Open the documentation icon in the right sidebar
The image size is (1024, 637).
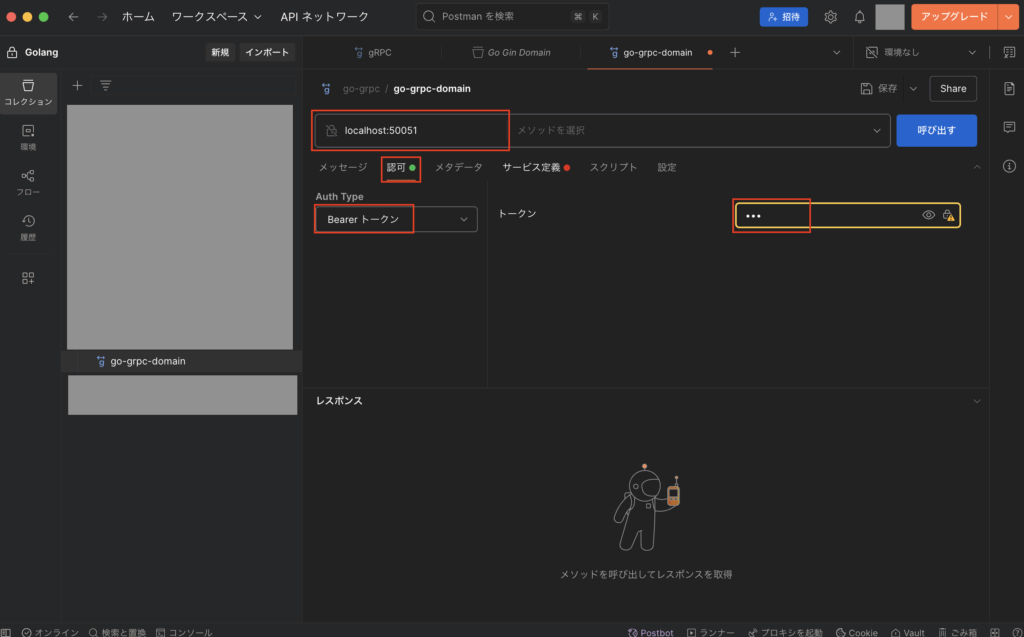click(x=1009, y=88)
